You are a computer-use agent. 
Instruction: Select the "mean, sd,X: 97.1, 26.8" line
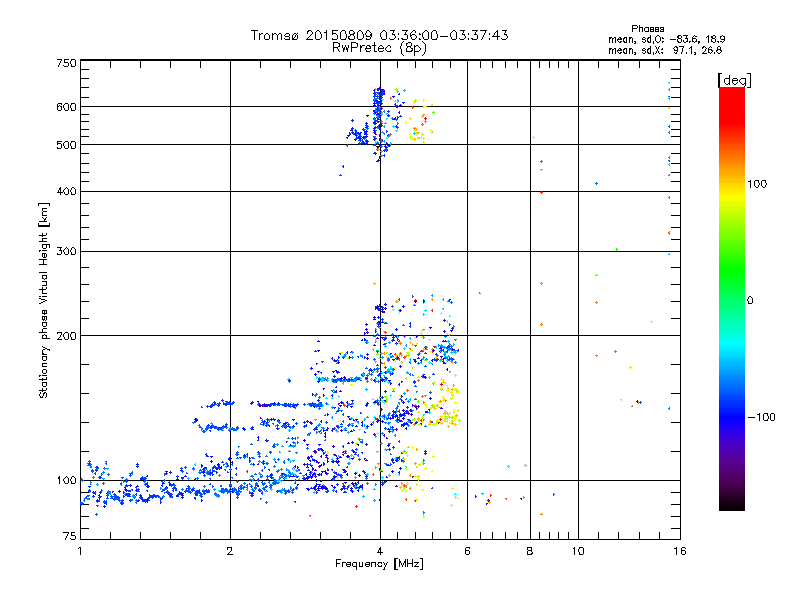(665, 50)
